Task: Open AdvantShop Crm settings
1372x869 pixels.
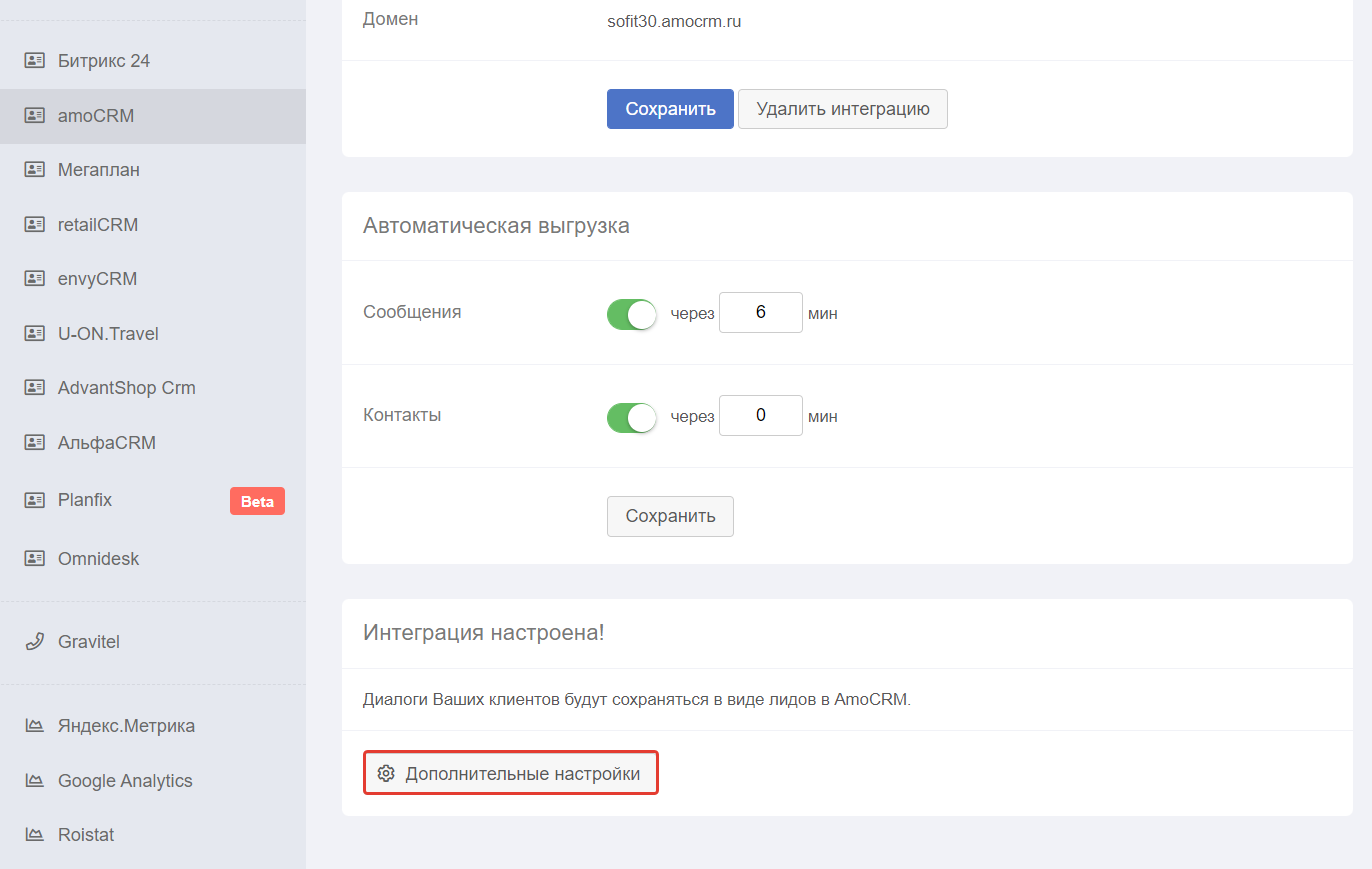Action: coord(153,388)
